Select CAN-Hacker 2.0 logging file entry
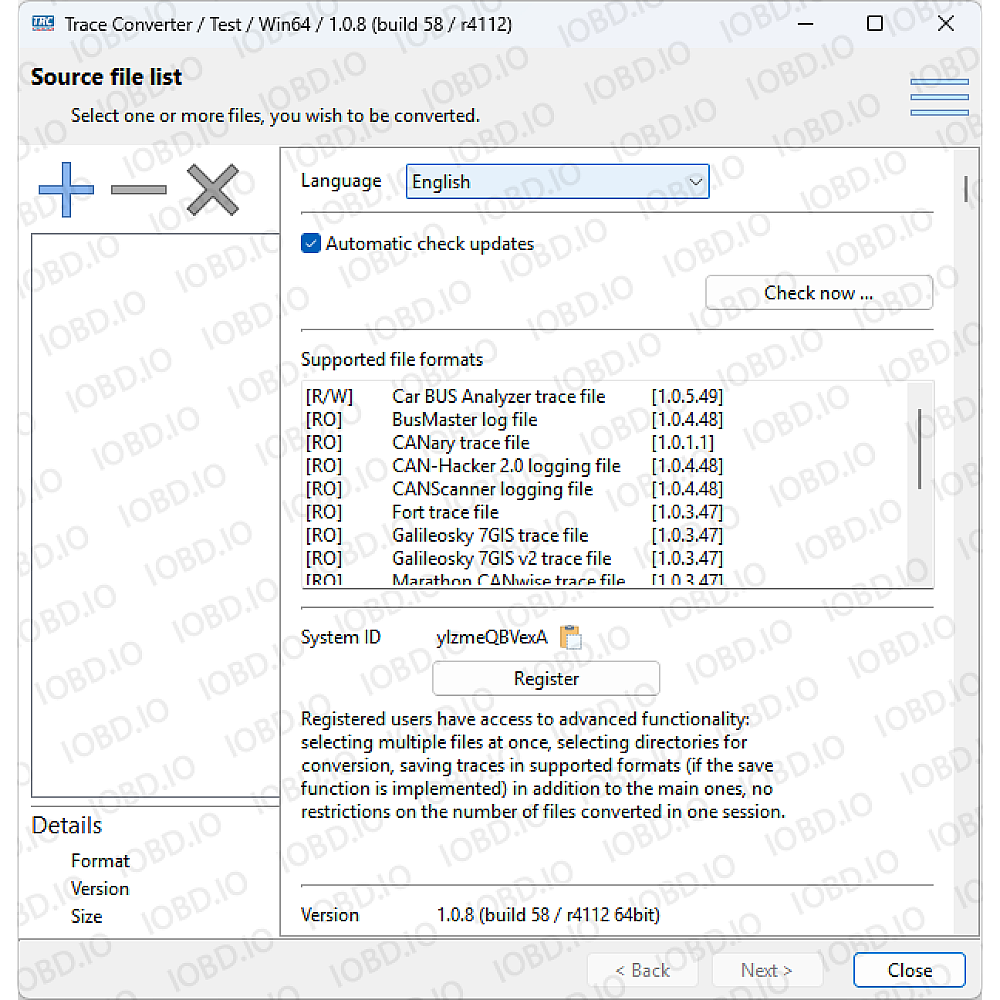 coord(506,466)
